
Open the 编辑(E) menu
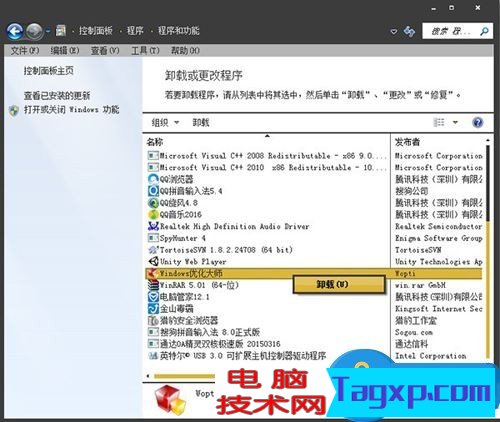65,51
